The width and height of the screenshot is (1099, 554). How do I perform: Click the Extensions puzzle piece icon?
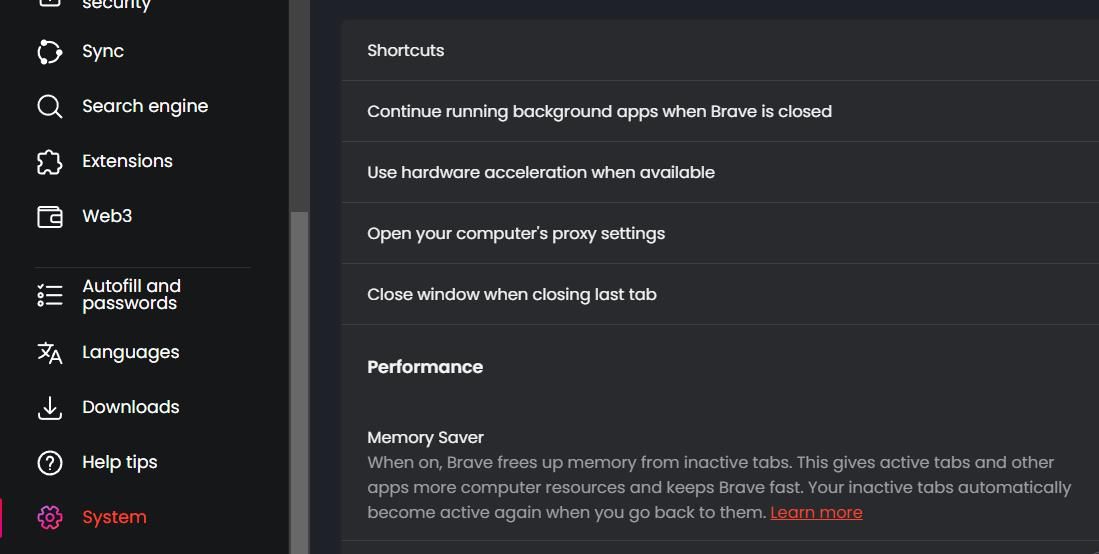tap(50, 162)
